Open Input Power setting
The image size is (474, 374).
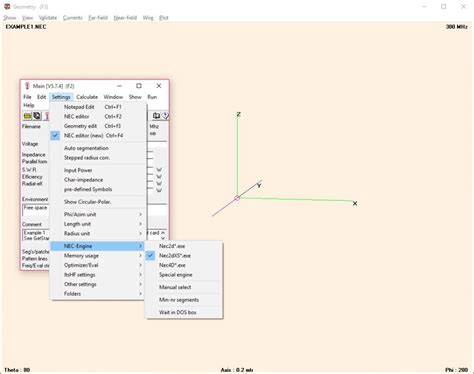coord(98,170)
